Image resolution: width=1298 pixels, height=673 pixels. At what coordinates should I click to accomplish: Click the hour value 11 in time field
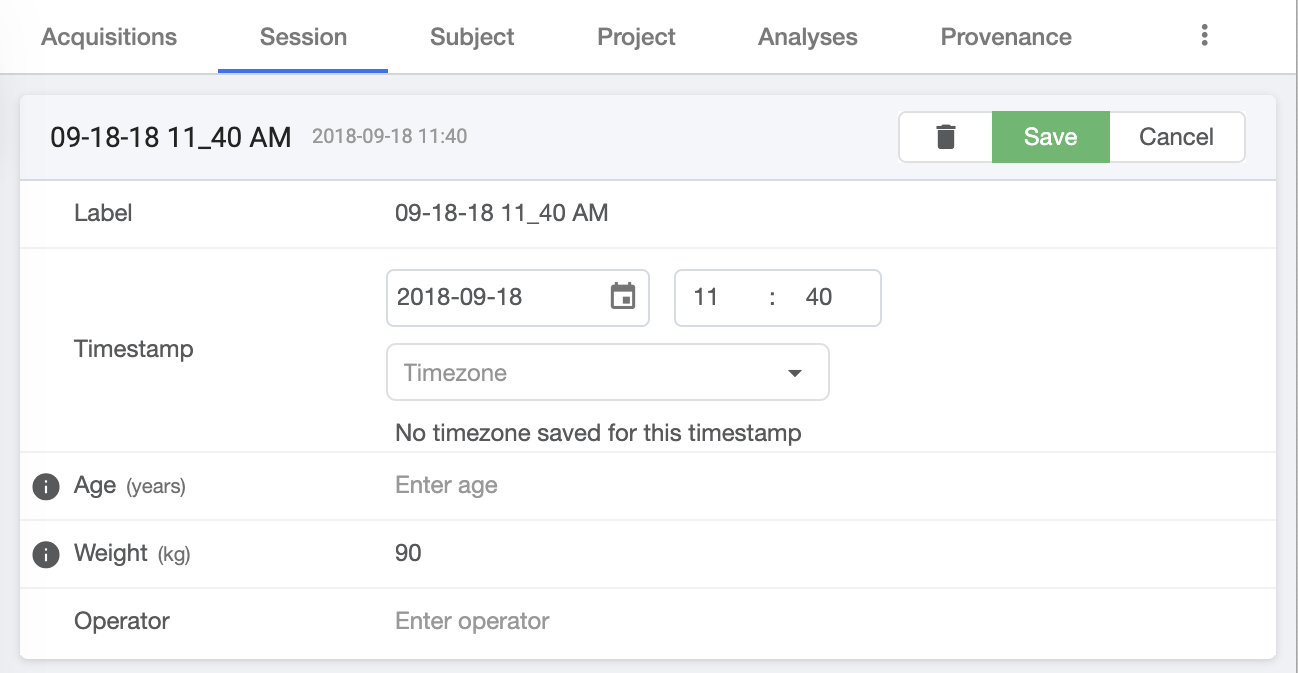pyautogui.click(x=706, y=297)
